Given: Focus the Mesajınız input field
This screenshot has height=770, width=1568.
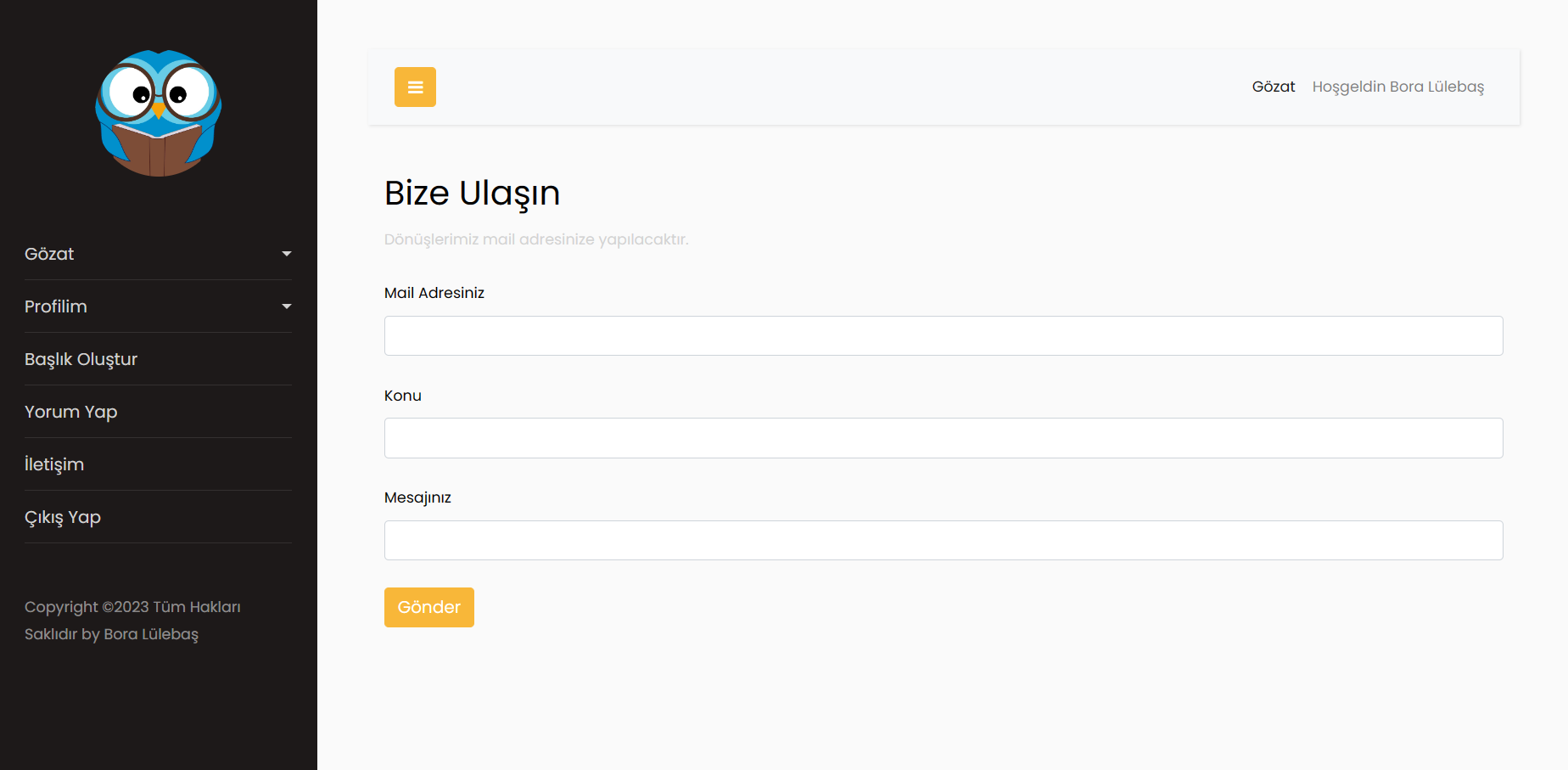Looking at the screenshot, I should [944, 541].
